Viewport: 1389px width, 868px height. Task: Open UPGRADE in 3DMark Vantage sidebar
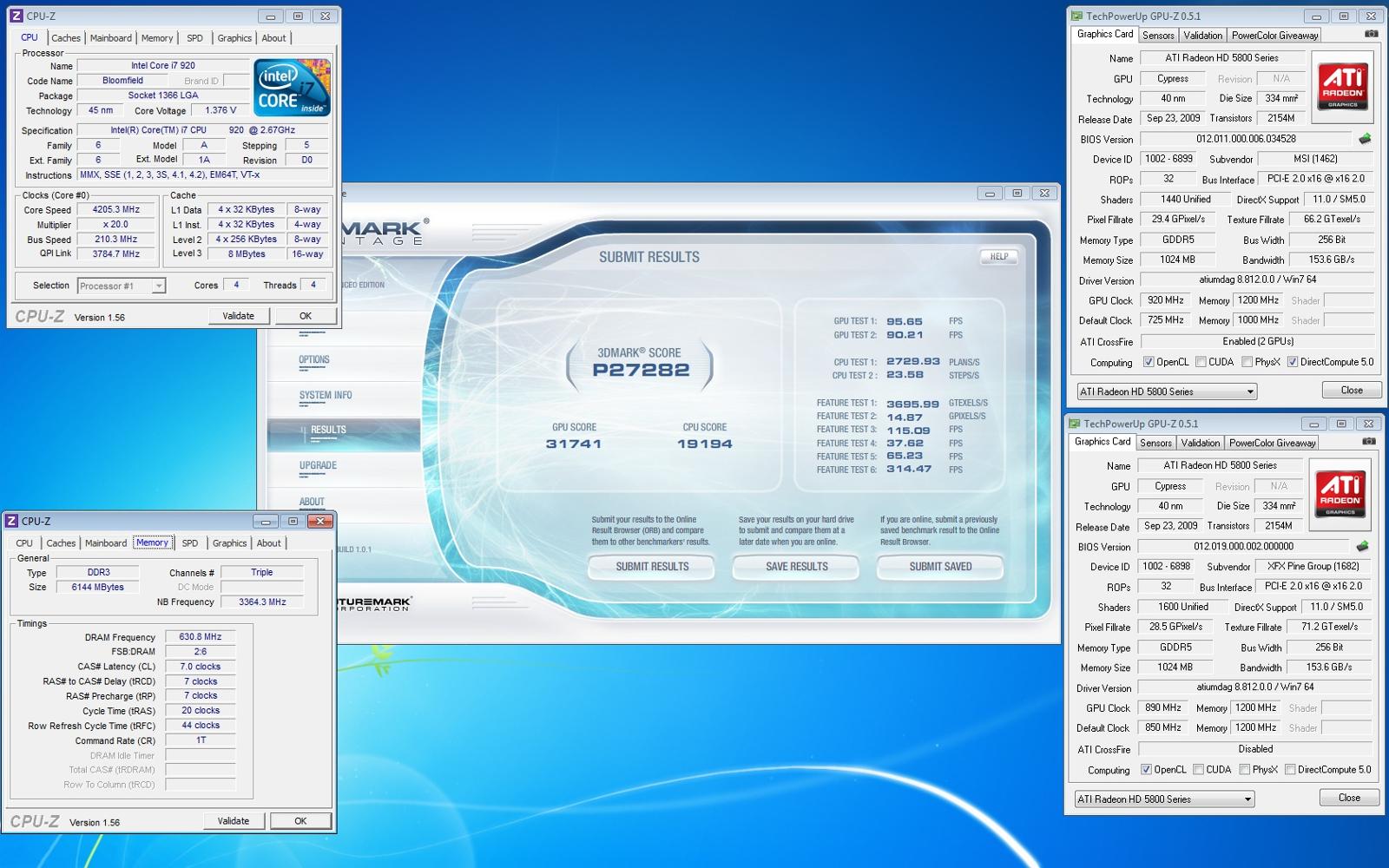click(x=318, y=465)
